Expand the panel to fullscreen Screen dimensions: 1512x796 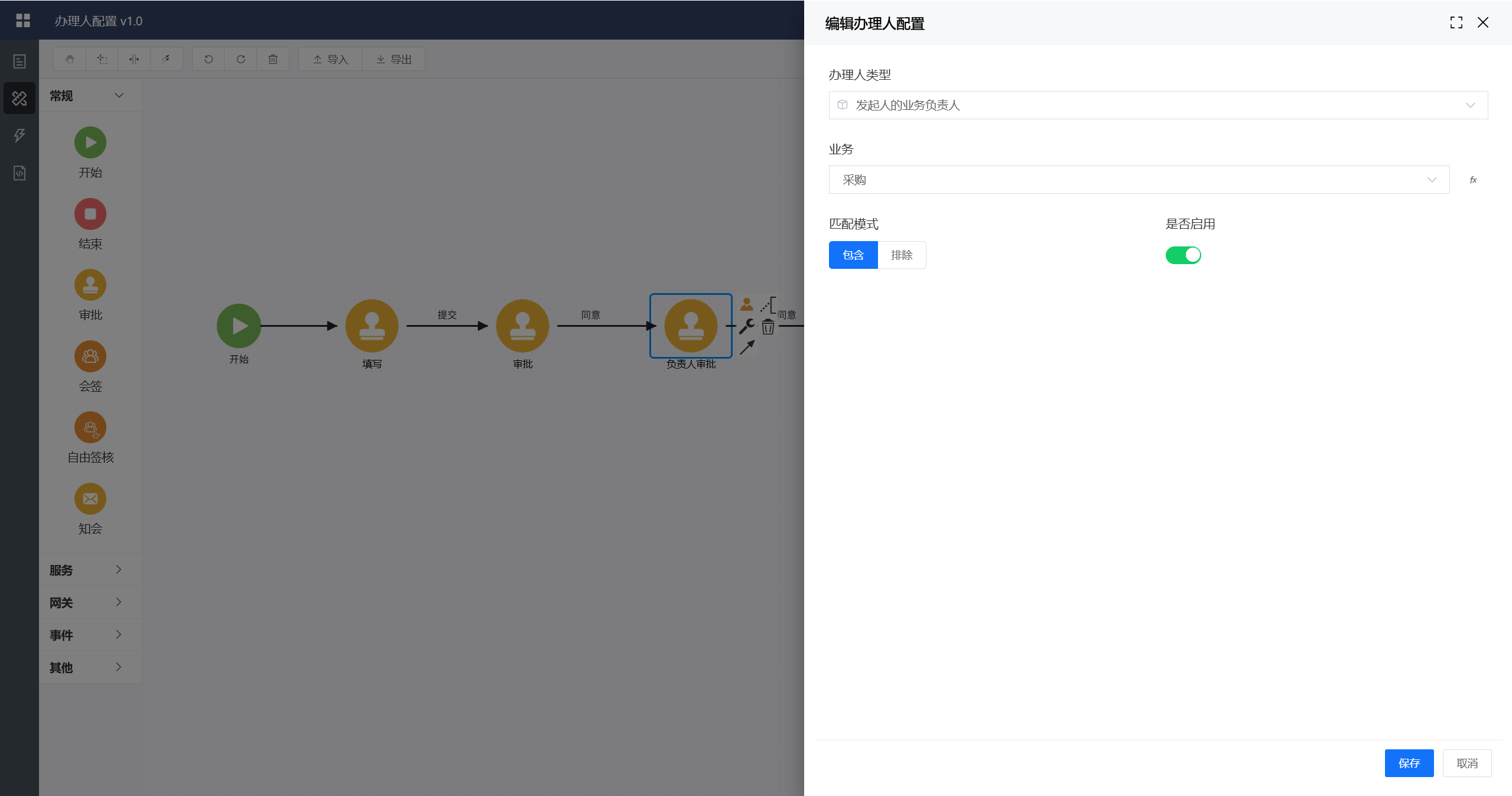point(1456,22)
